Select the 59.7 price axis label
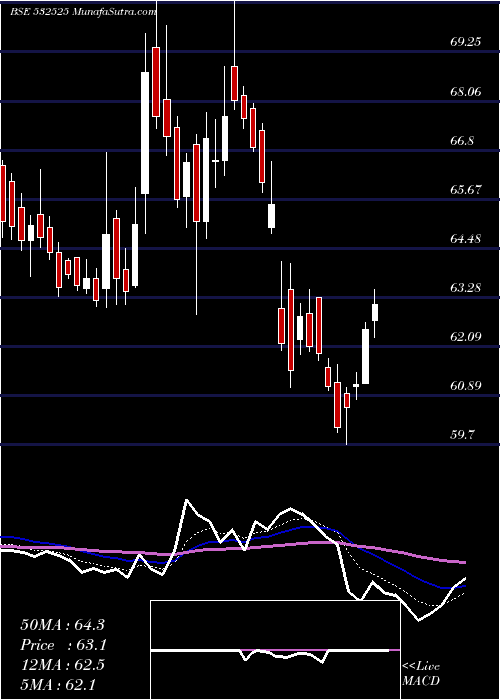Viewport: 500px width, 700px height. click(462, 434)
